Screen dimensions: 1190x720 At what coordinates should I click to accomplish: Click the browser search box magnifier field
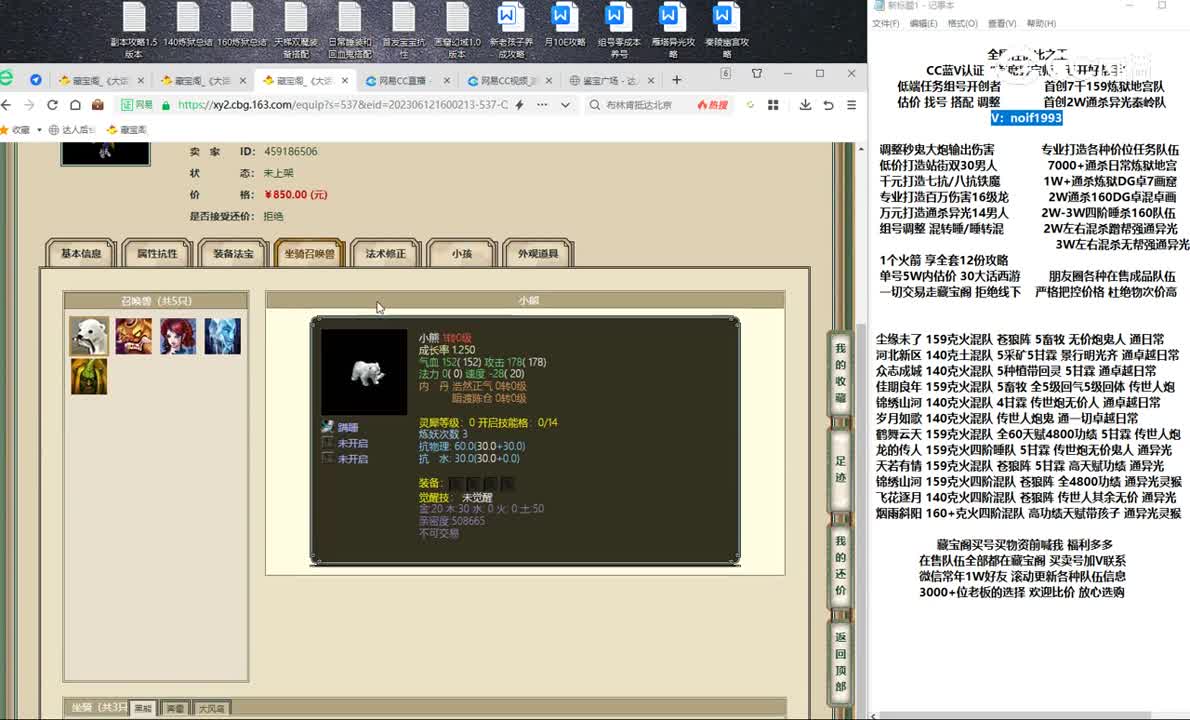coord(638,105)
